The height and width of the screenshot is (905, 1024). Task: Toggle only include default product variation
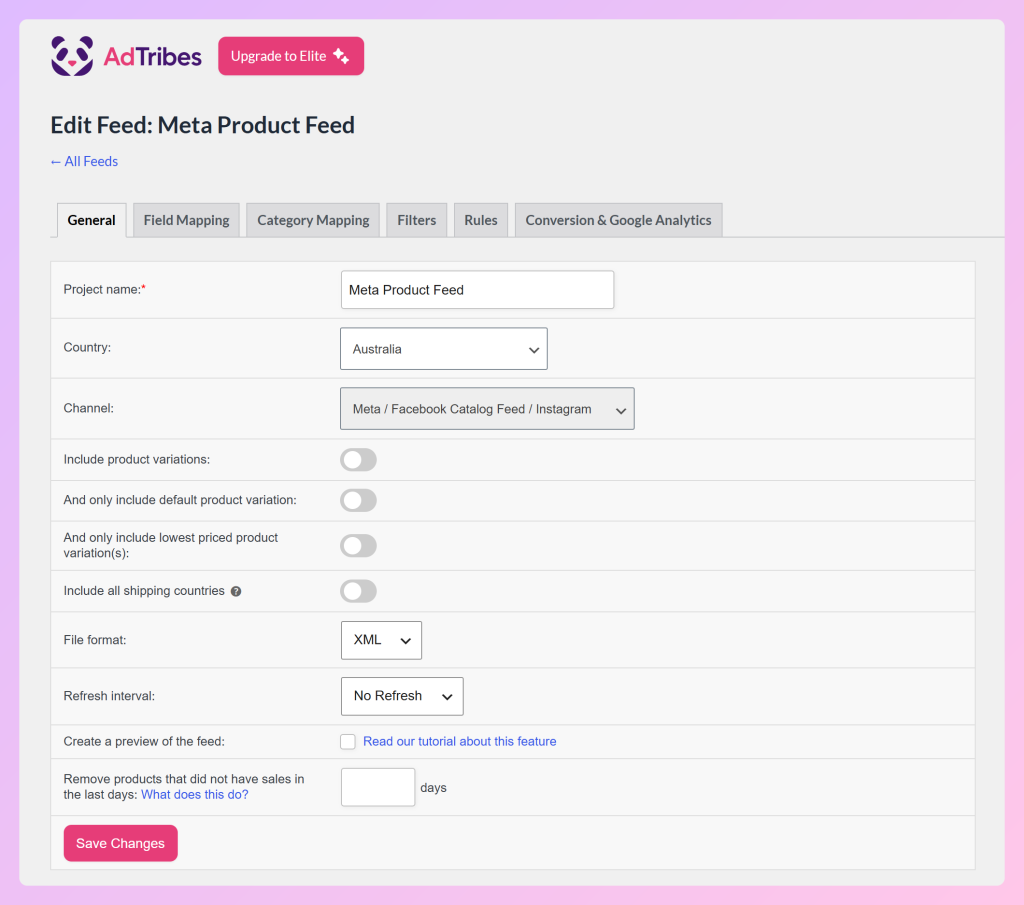(359, 501)
